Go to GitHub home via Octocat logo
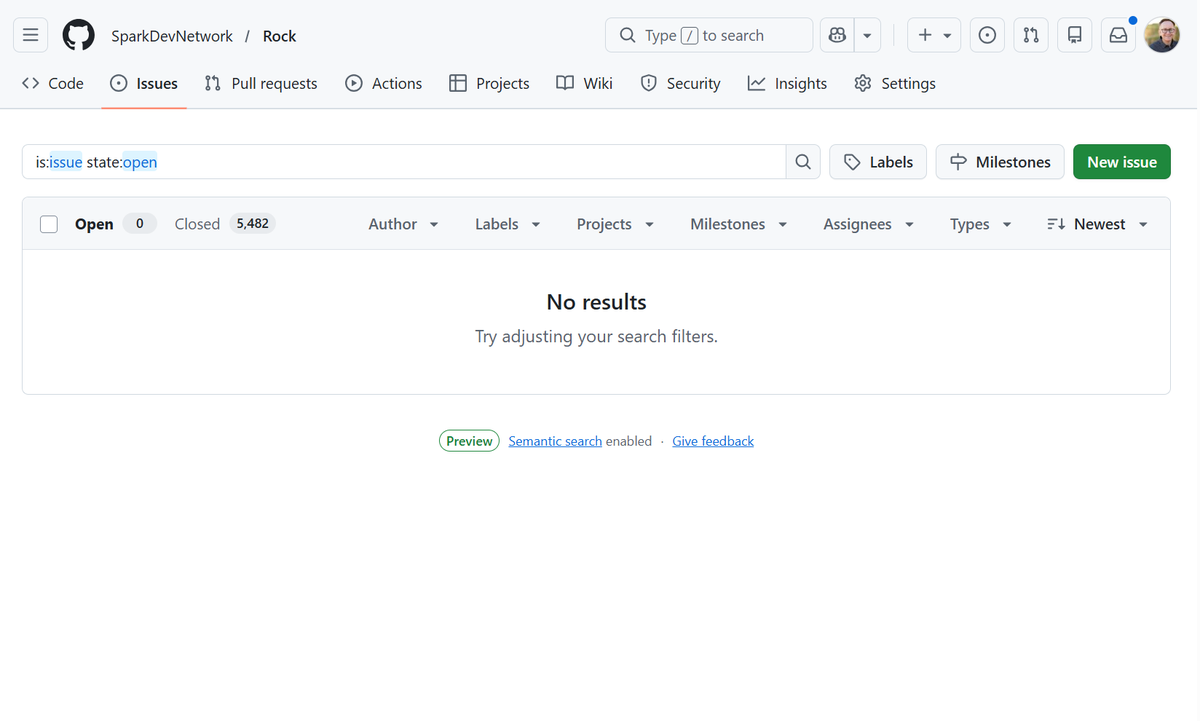Image resolution: width=1200 pixels, height=721 pixels. click(x=79, y=35)
